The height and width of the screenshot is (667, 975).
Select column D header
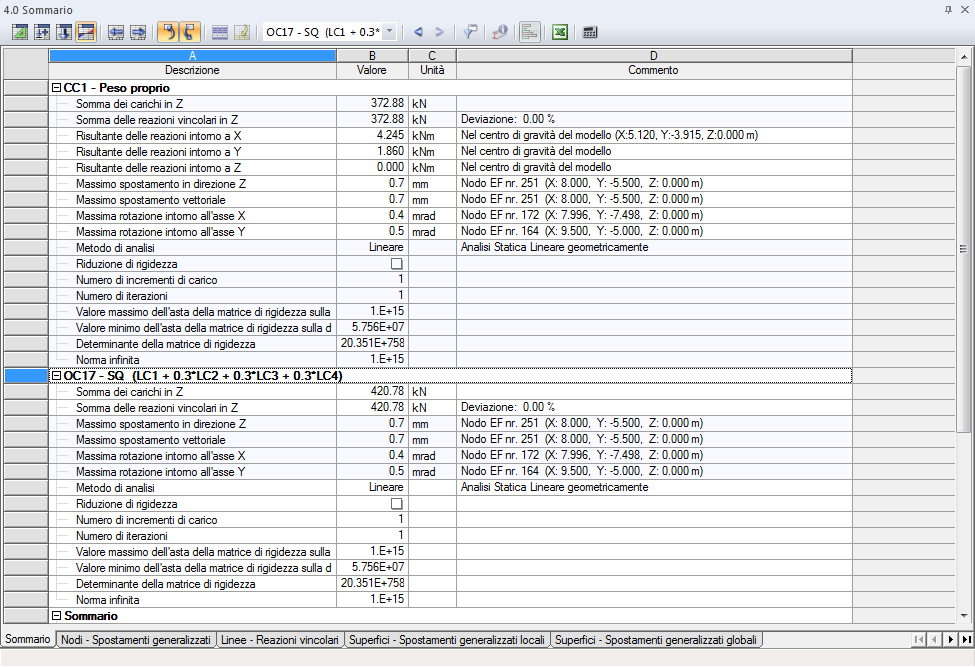[654, 56]
